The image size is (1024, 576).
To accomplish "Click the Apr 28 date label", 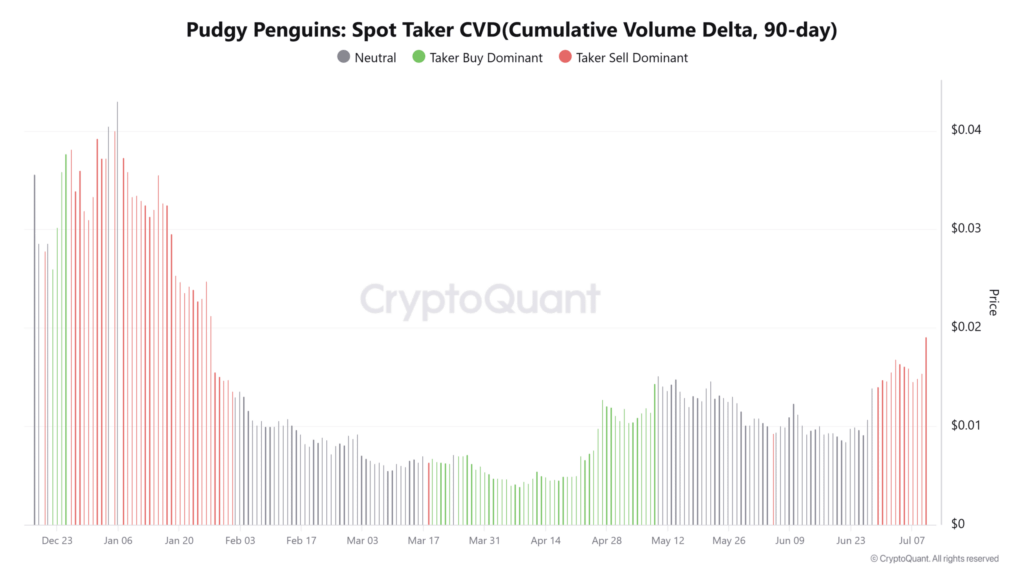I will point(607,541).
